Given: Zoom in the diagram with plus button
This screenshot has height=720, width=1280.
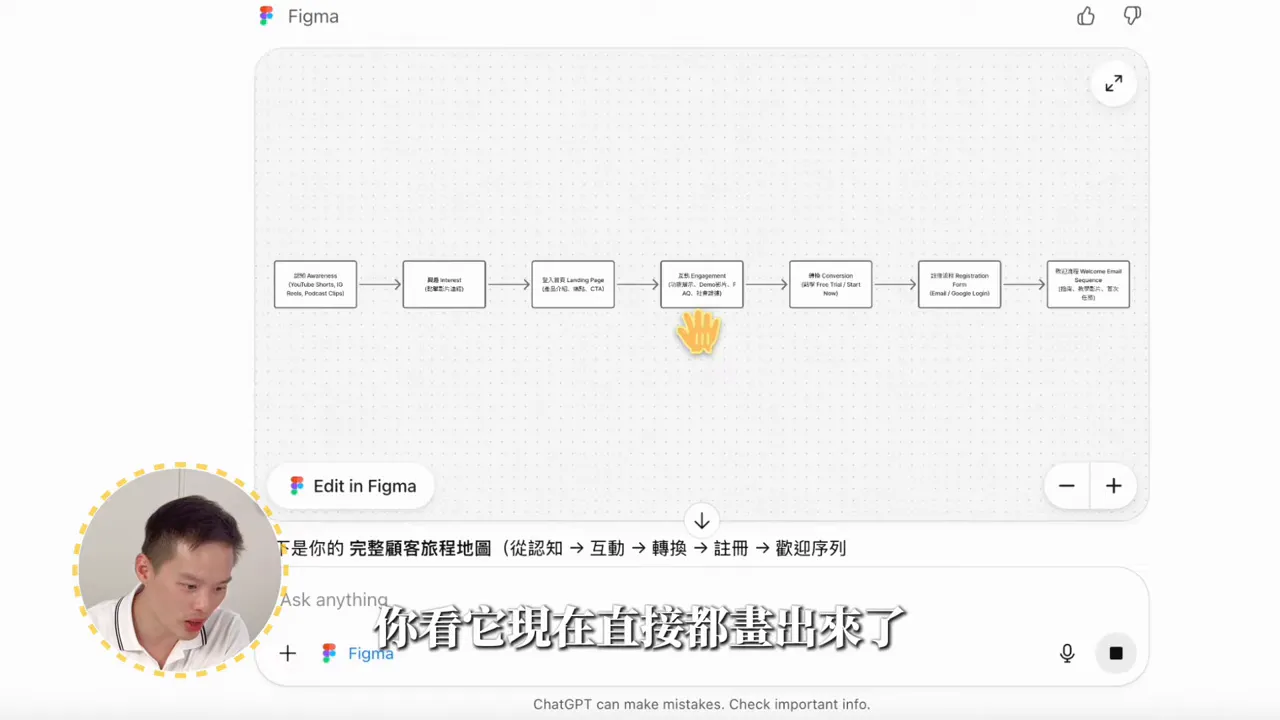Looking at the screenshot, I should [x=1113, y=486].
